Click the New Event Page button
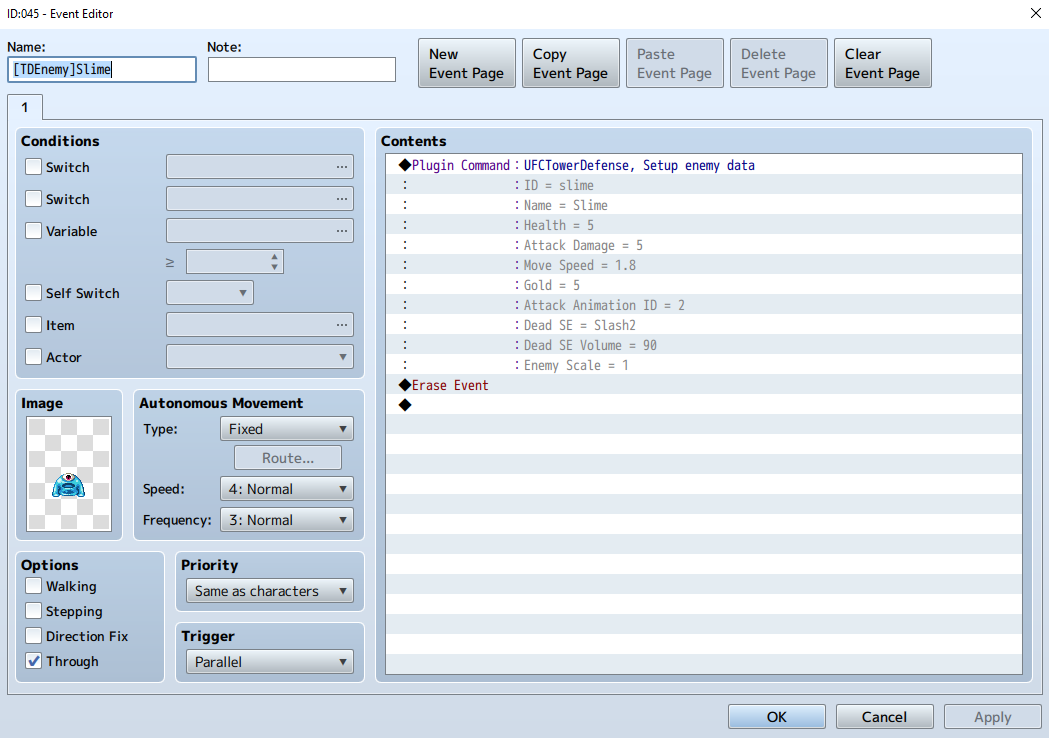1049x738 pixels. point(466,63)
